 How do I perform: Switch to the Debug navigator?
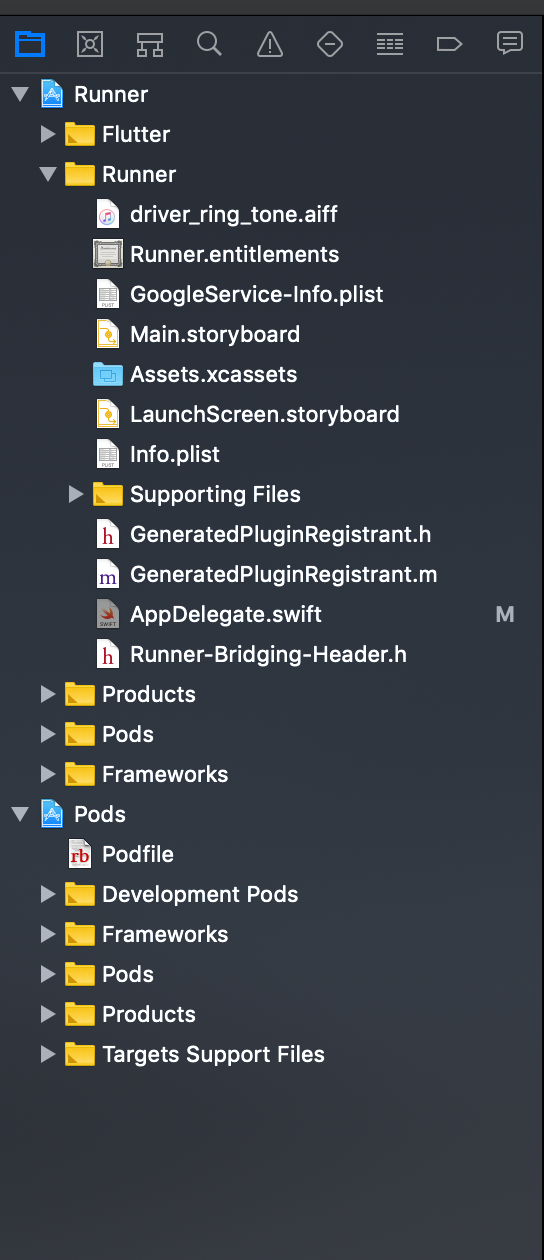coord(390,44)
